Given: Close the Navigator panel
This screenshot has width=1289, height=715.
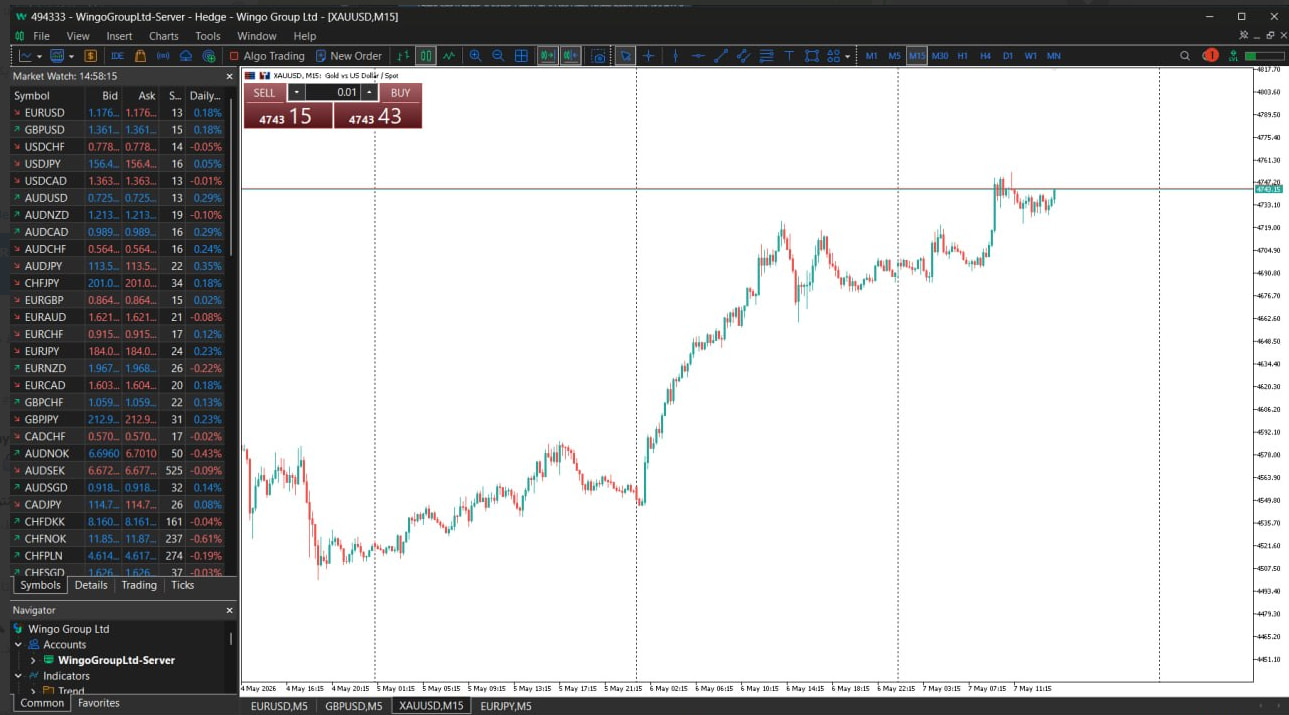Looking at the screenshot, I should point(229,610).
